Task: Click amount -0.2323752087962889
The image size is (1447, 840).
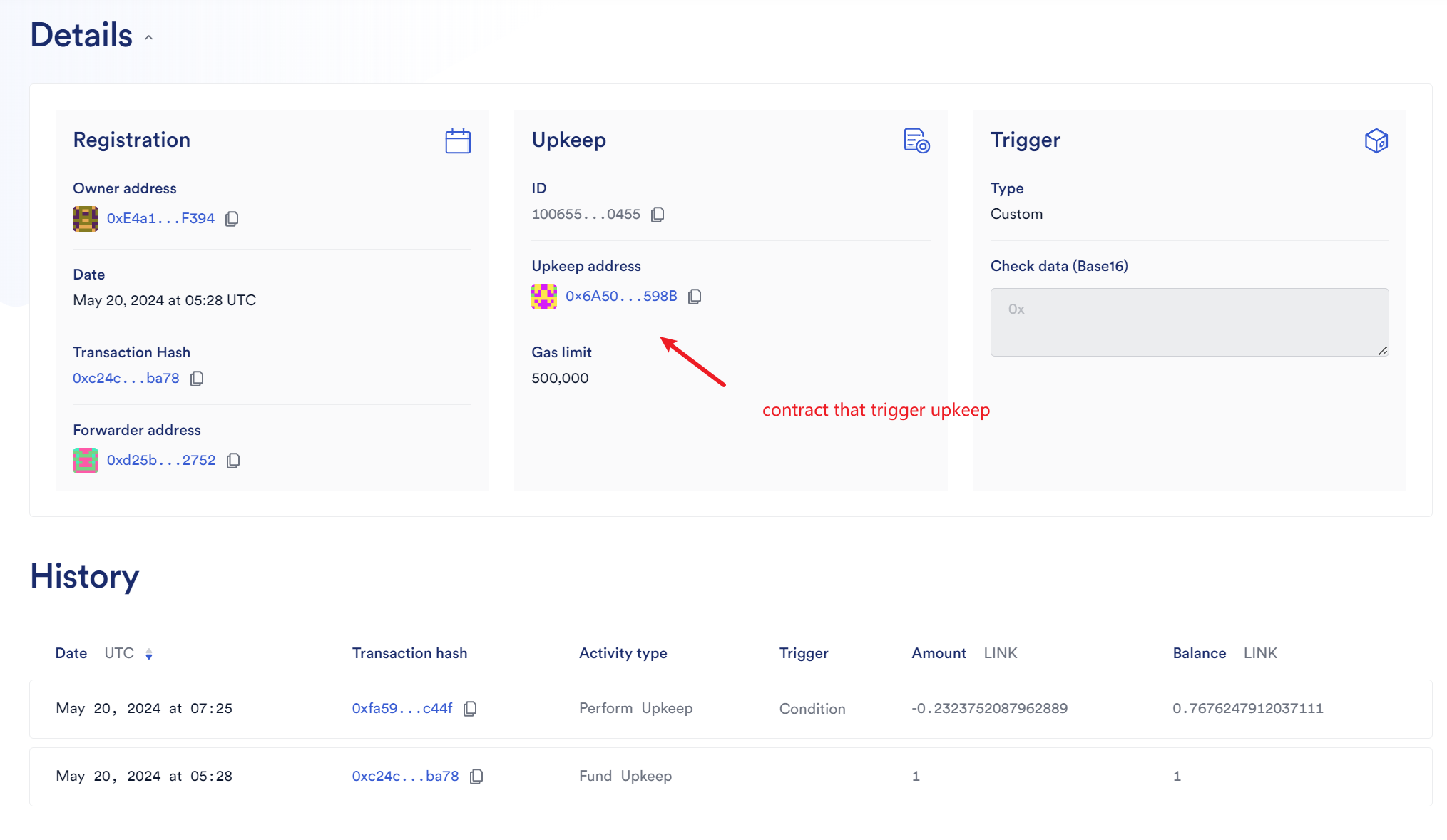Action: [989, 709]
